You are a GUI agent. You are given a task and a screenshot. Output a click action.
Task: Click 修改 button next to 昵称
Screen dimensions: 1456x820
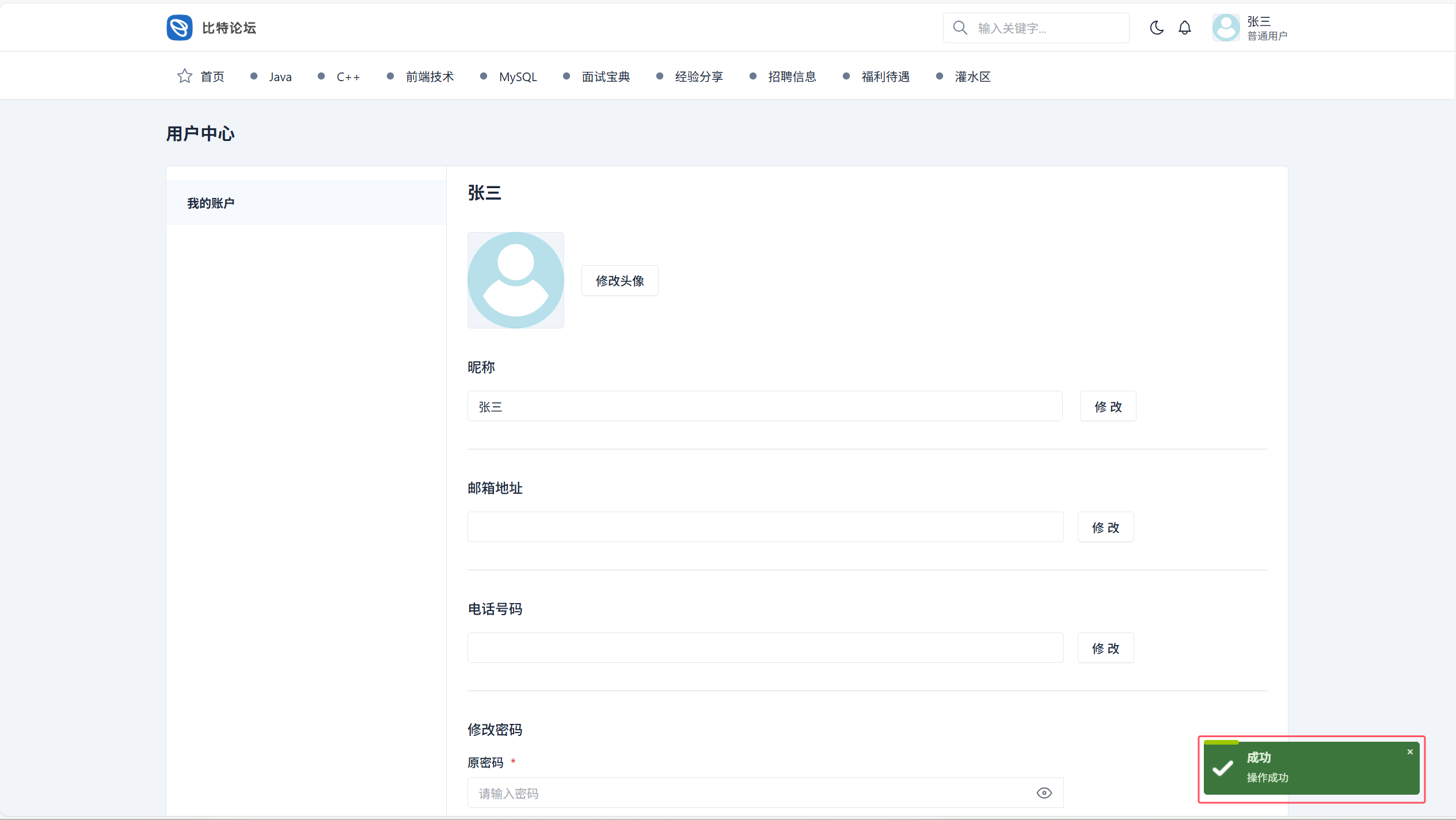click(x=1108, y=407)
